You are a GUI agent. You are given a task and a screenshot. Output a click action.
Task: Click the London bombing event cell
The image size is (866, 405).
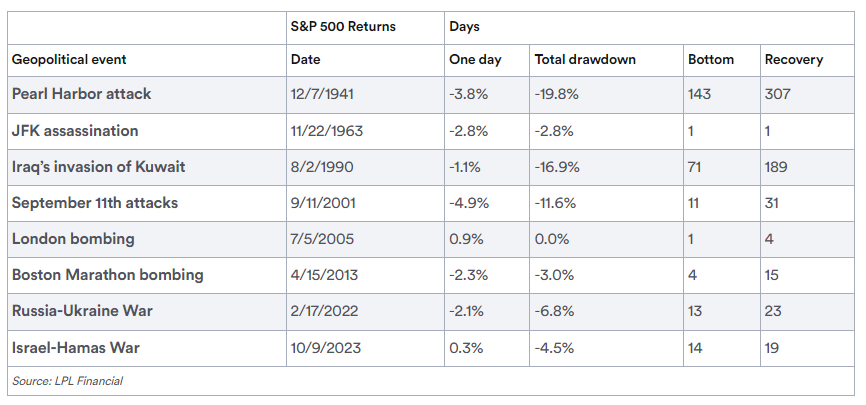72,239
